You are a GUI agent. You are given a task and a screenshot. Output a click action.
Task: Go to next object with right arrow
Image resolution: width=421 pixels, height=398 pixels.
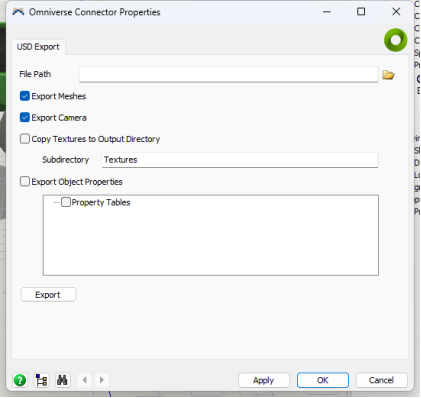102,380
